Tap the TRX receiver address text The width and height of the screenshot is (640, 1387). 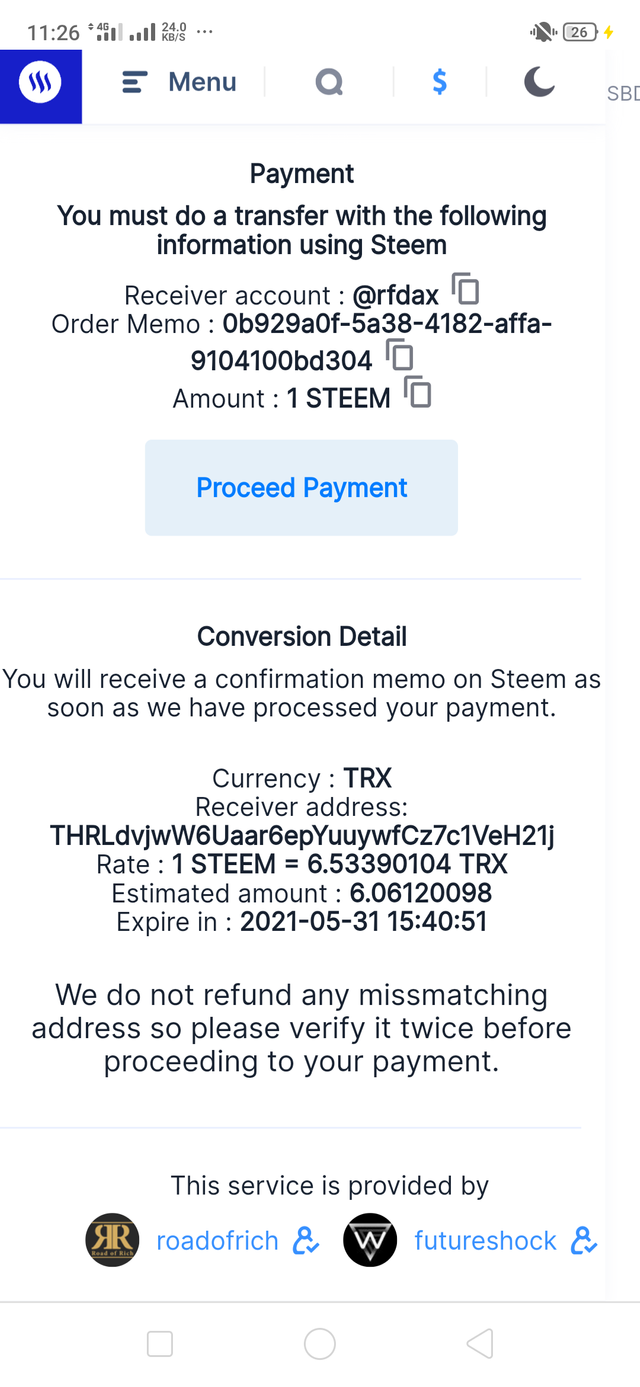[x=302, y=836]
